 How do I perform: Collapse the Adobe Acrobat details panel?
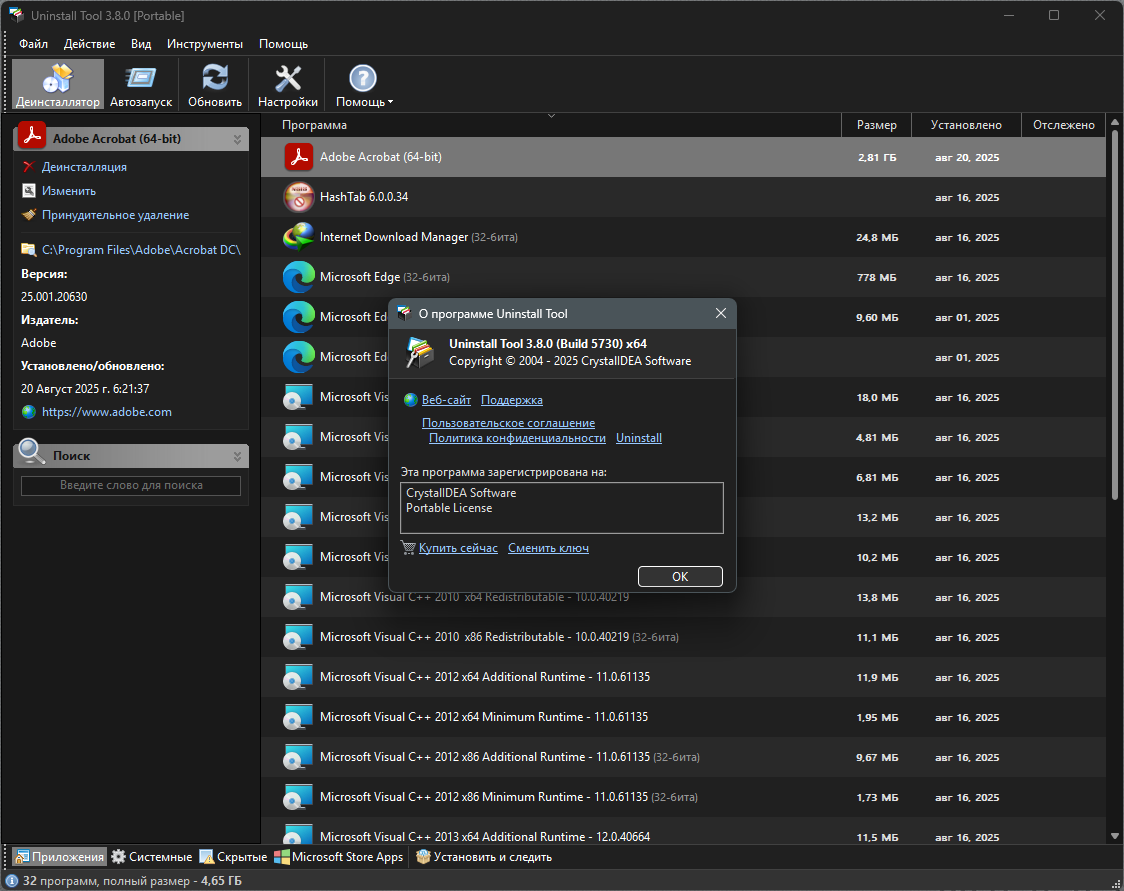[237, 139]
